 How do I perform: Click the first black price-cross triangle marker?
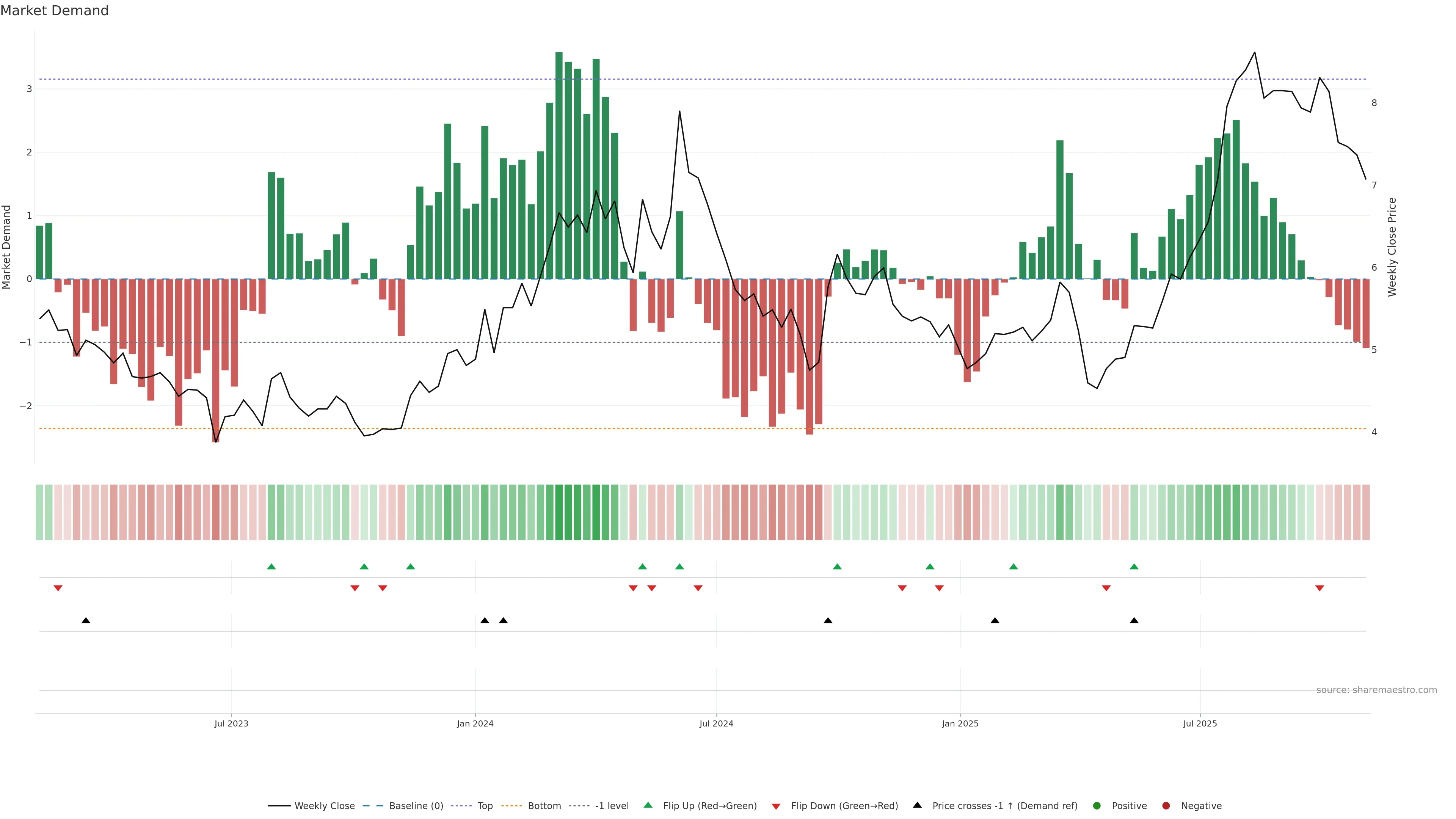(86, 621)
